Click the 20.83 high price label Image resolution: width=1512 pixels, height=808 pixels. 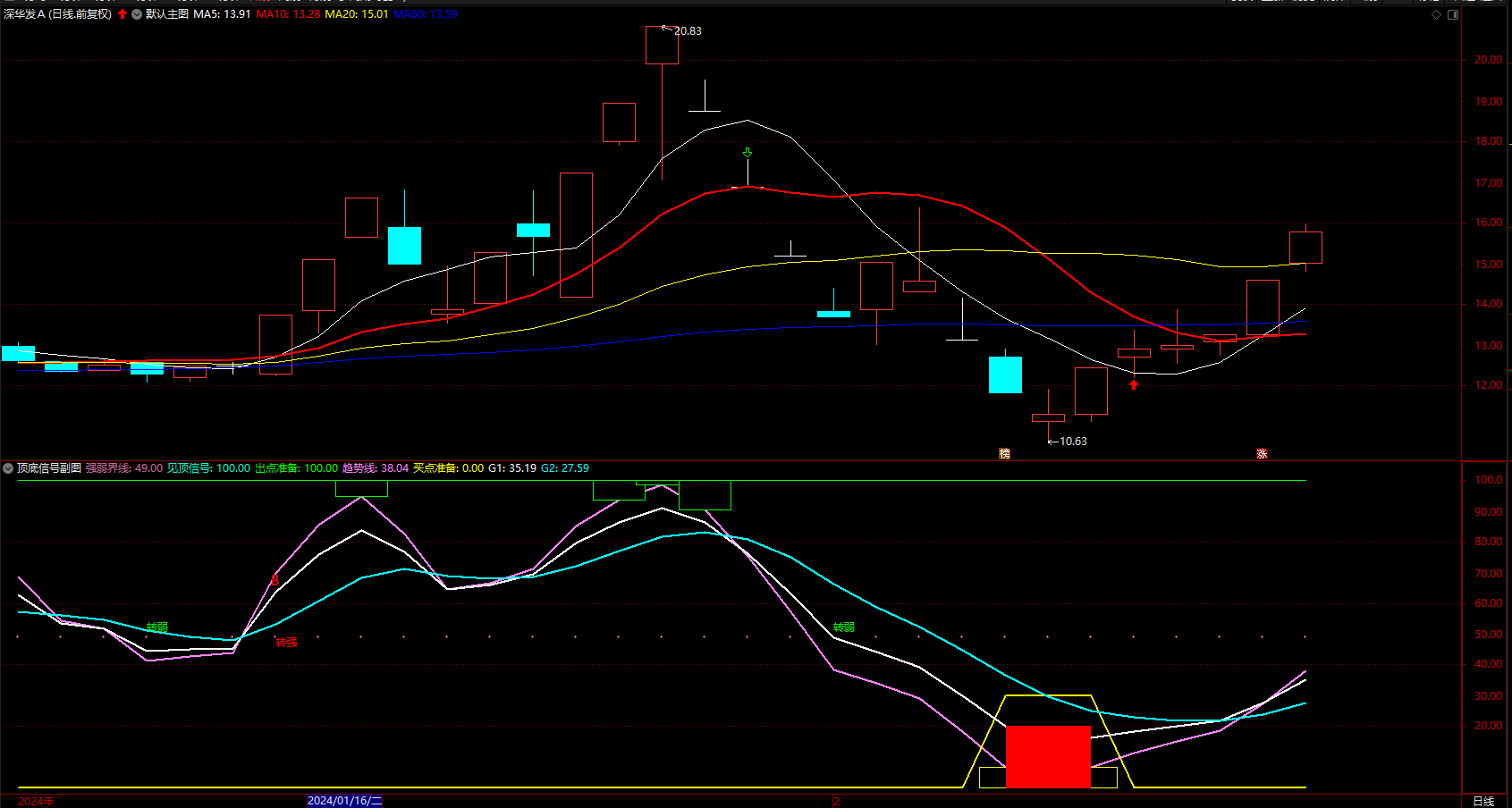688,31
